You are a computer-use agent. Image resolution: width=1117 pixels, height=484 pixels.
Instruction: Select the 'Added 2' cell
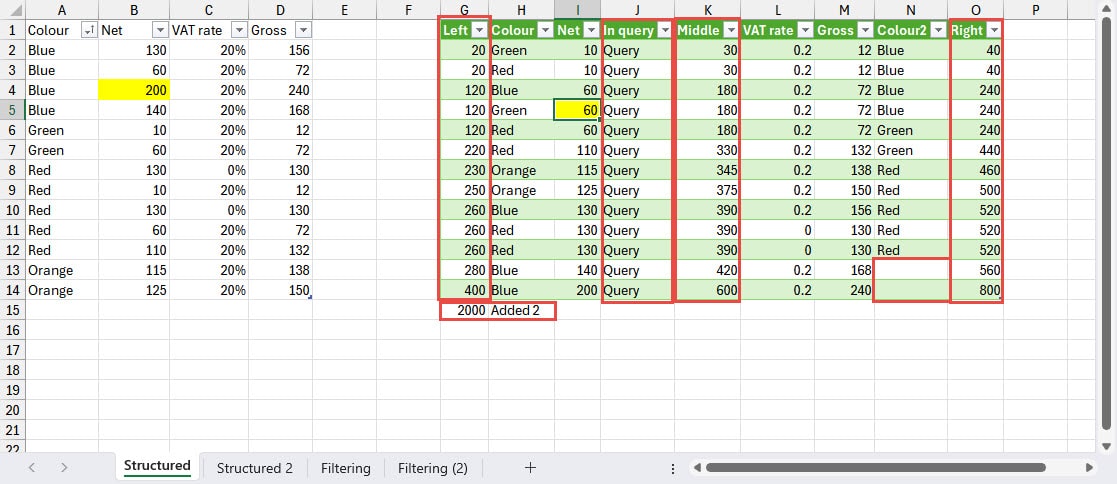pos(521,310)
